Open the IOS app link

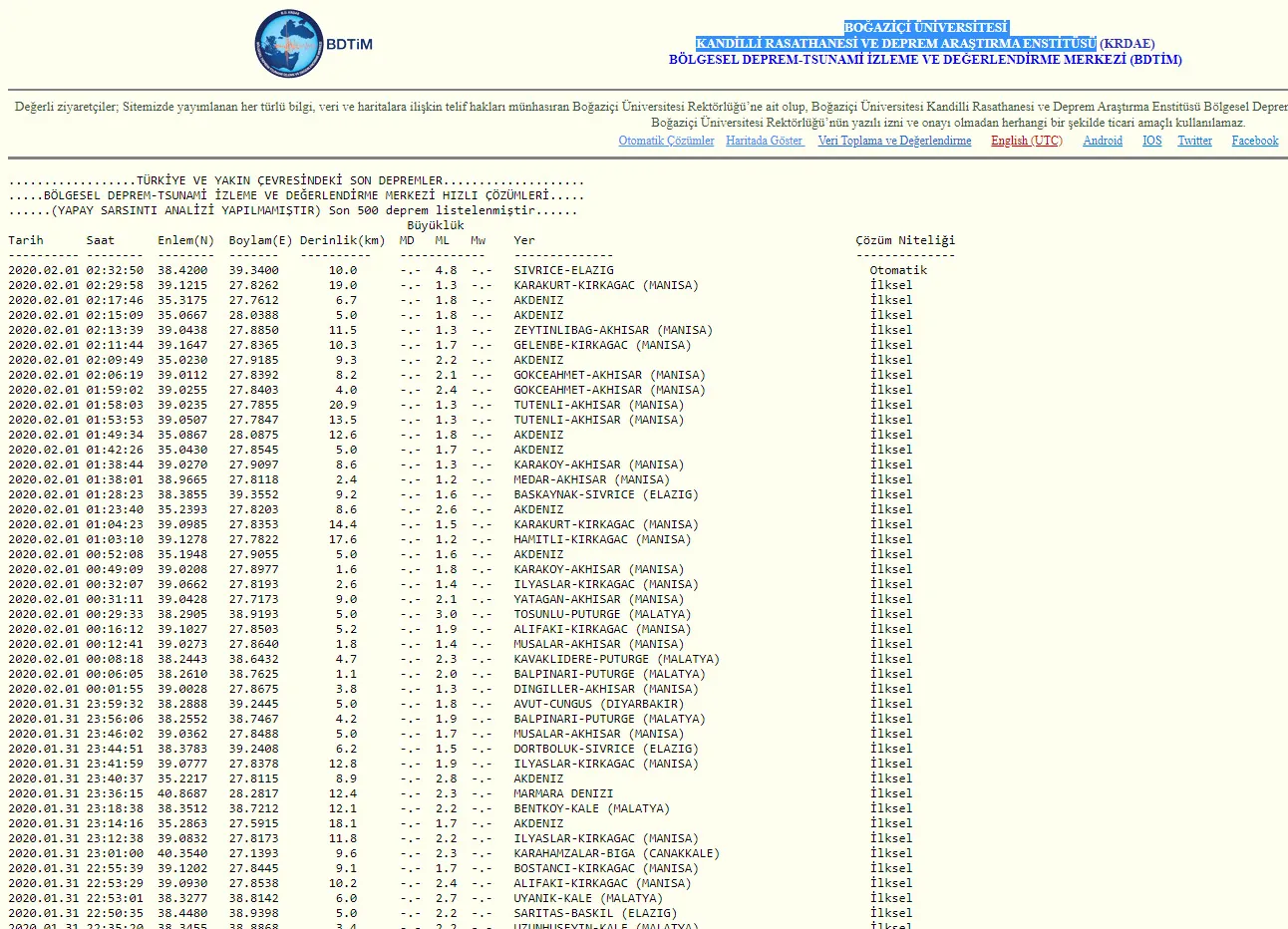pos(1151,141)
